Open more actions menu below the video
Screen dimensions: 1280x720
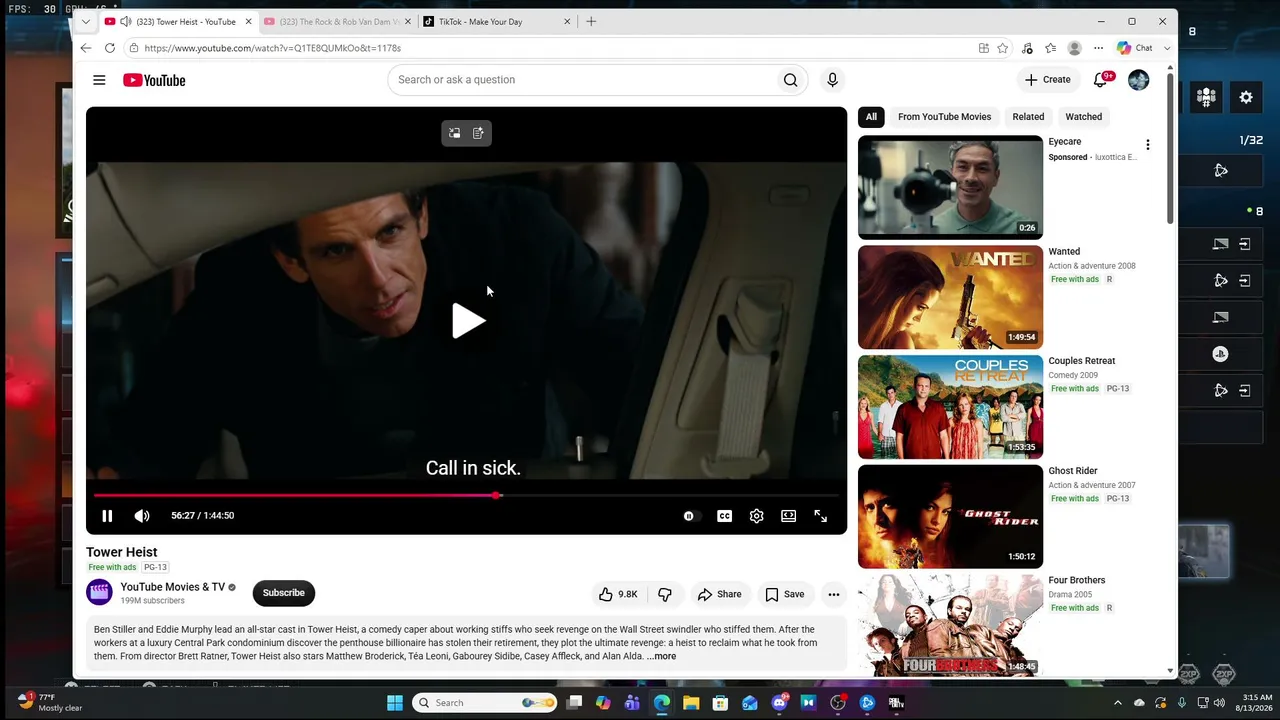pos(833,594)
